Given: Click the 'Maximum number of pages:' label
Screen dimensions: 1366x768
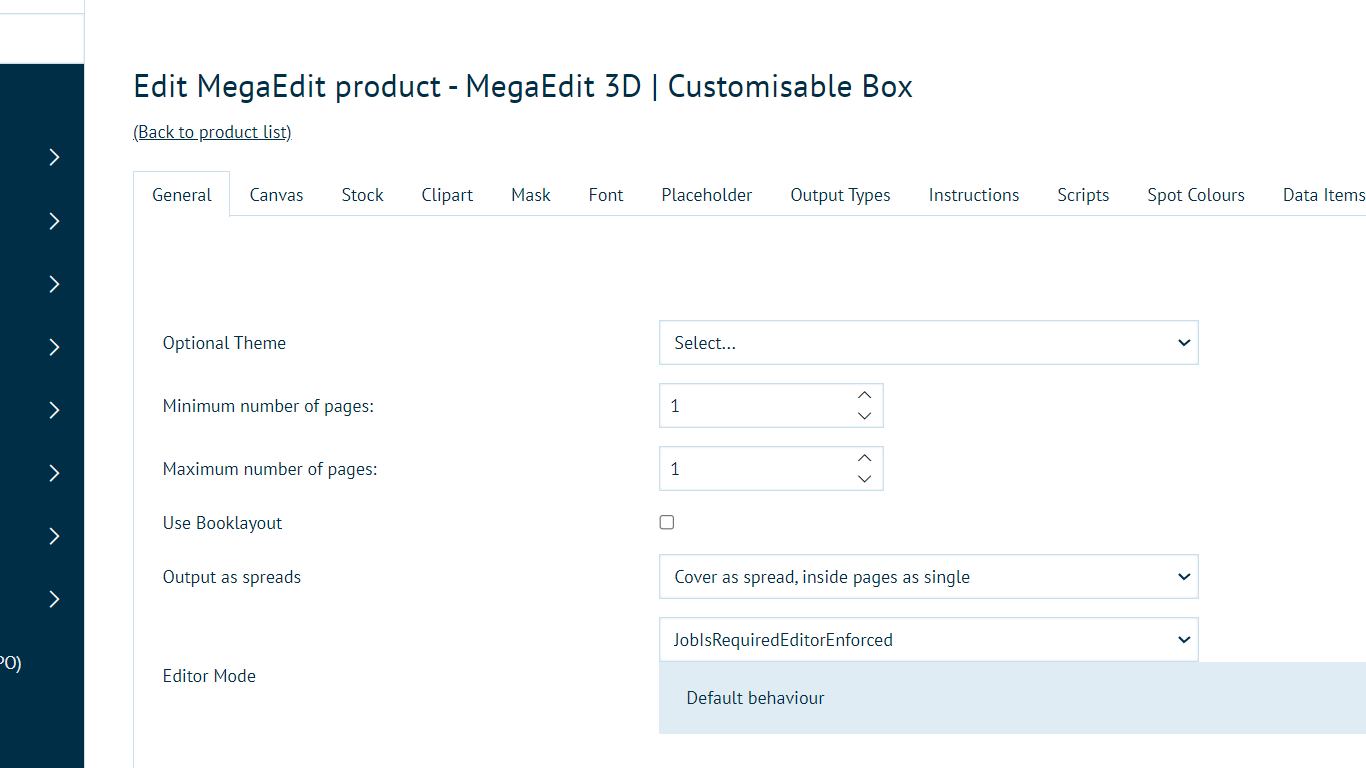Looking at the screenshot, I should pyautogui.click(x=270, y=469).
